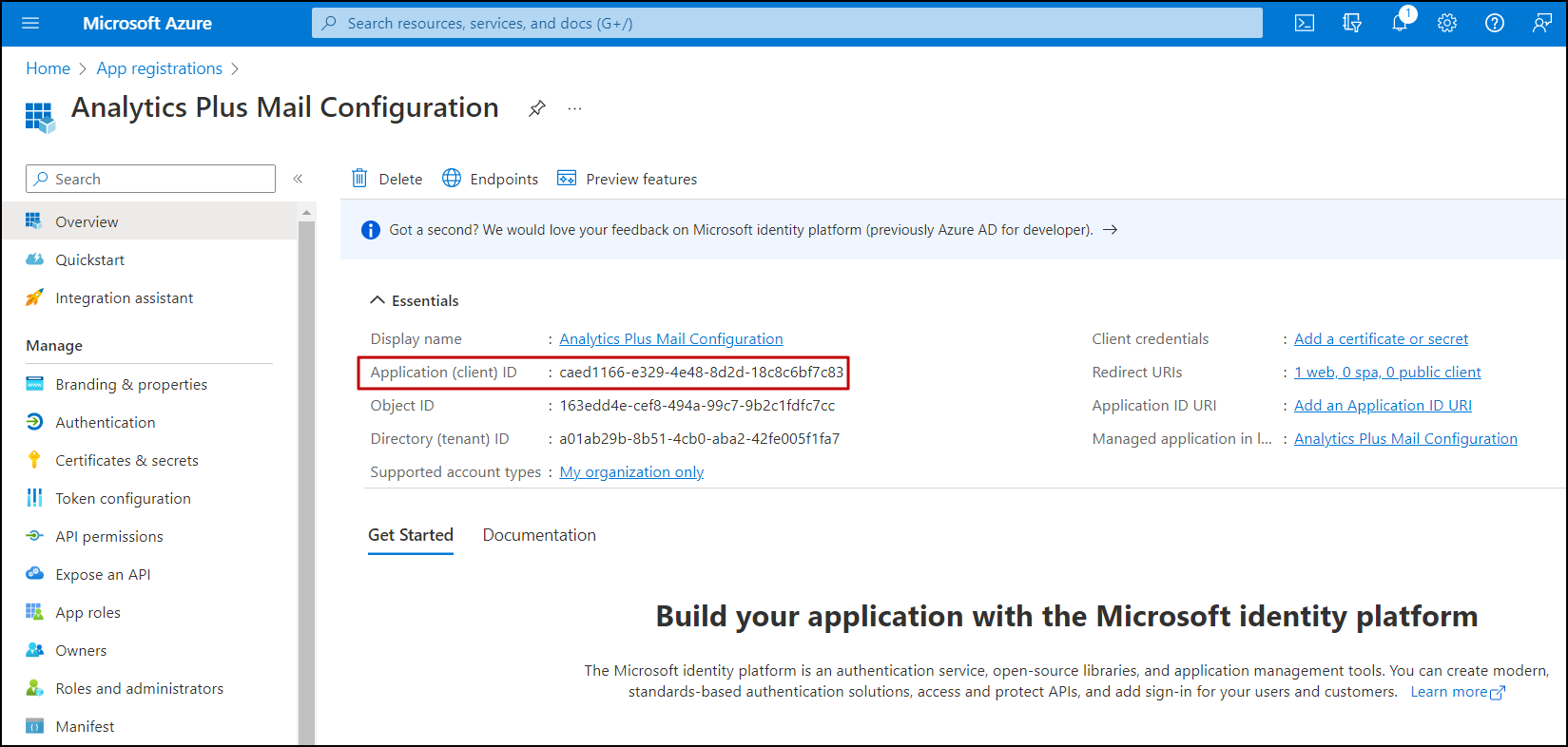Switch to the Documentation tab
The image size is (1568, 747).
coord(539,535)
